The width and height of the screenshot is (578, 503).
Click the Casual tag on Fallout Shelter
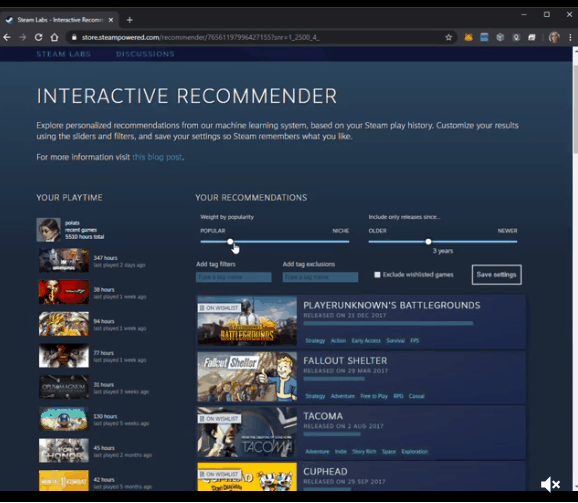417,396
